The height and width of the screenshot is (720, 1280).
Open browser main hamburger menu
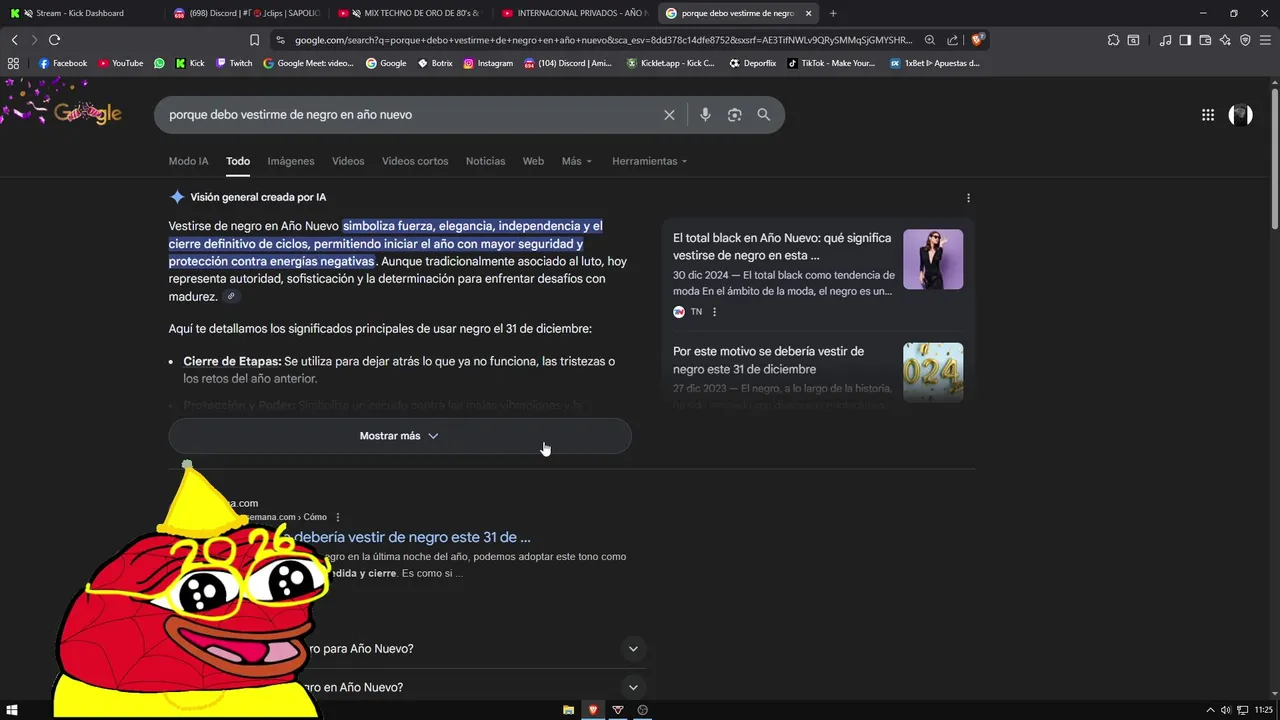(1265, 40)
